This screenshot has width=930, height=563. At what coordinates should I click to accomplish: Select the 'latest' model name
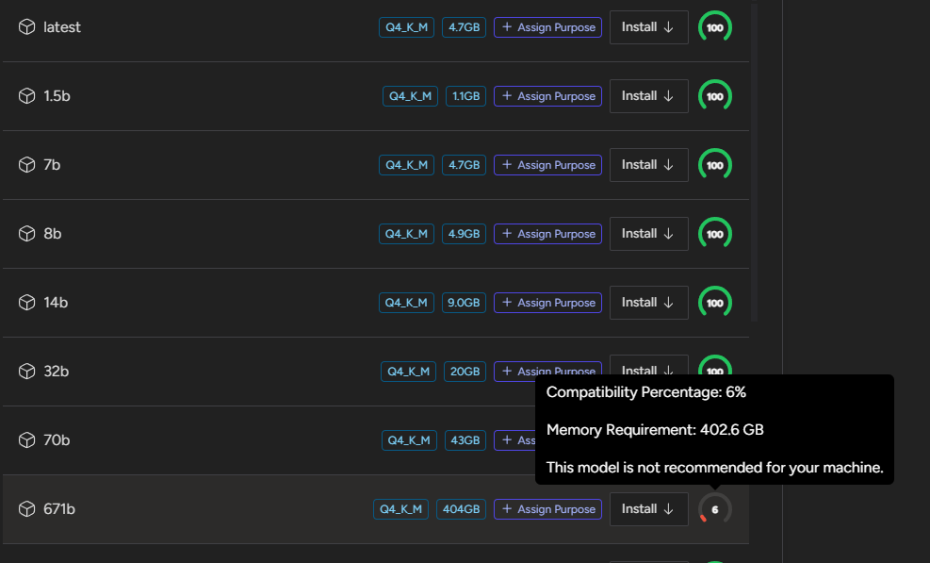(x=62, y=27)
